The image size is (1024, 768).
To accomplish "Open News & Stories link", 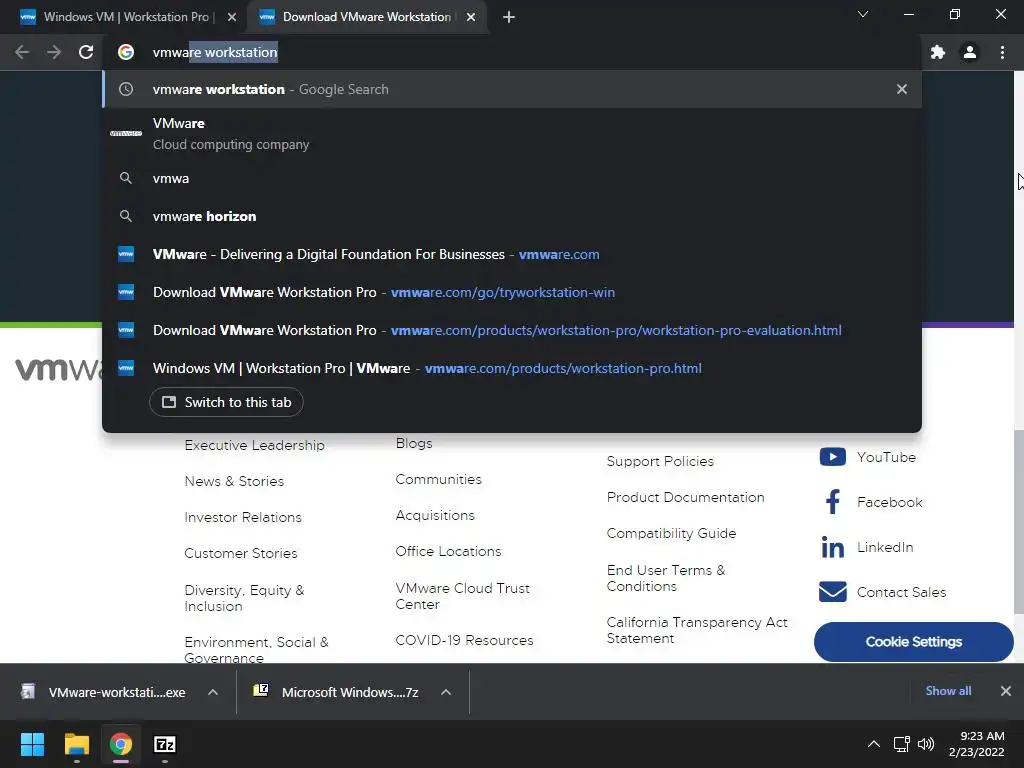I will 234,481.
